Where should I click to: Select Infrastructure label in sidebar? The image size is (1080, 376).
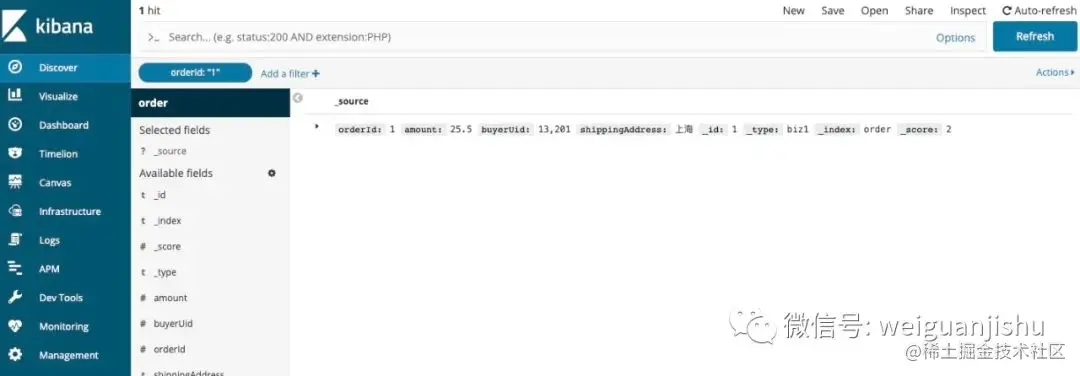pos(70,211)
